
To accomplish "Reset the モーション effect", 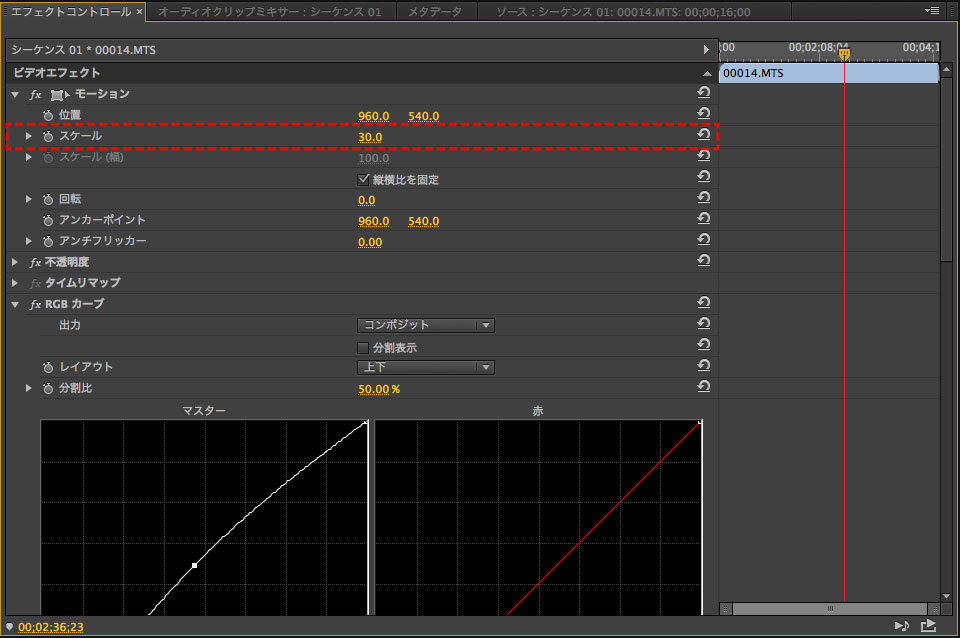I will pyautogui.click(x=703, y=92).
